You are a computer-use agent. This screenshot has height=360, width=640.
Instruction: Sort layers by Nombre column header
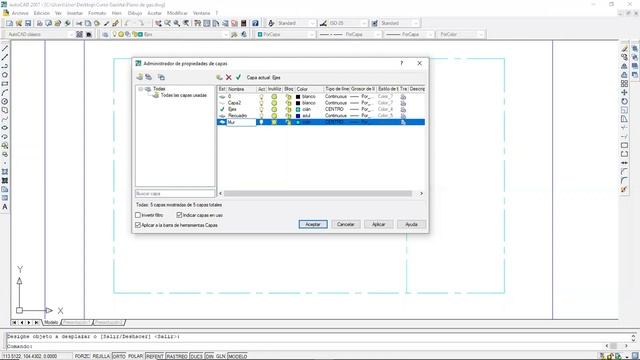(241, 89)
